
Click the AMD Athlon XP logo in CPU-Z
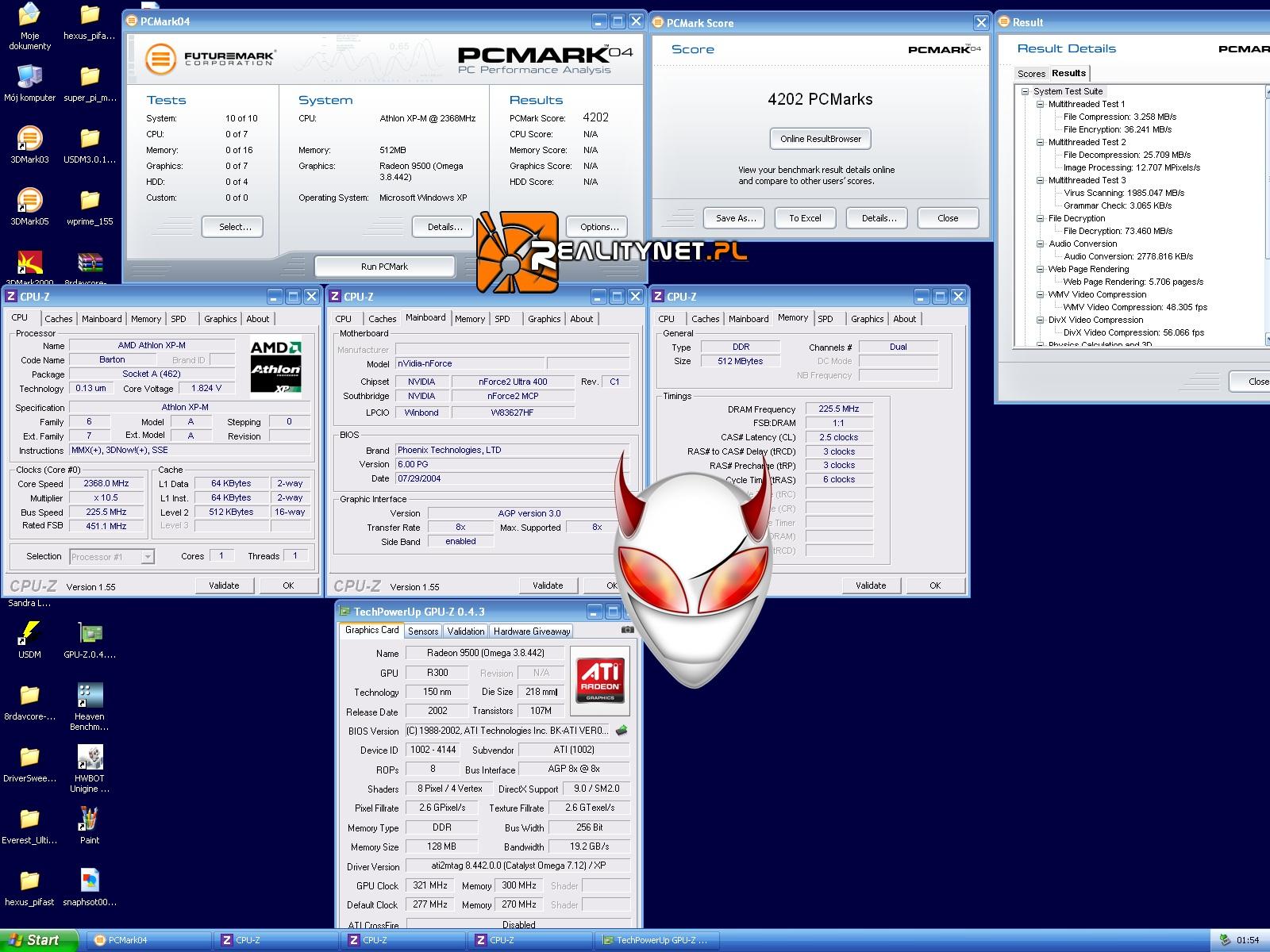(275, 367)
